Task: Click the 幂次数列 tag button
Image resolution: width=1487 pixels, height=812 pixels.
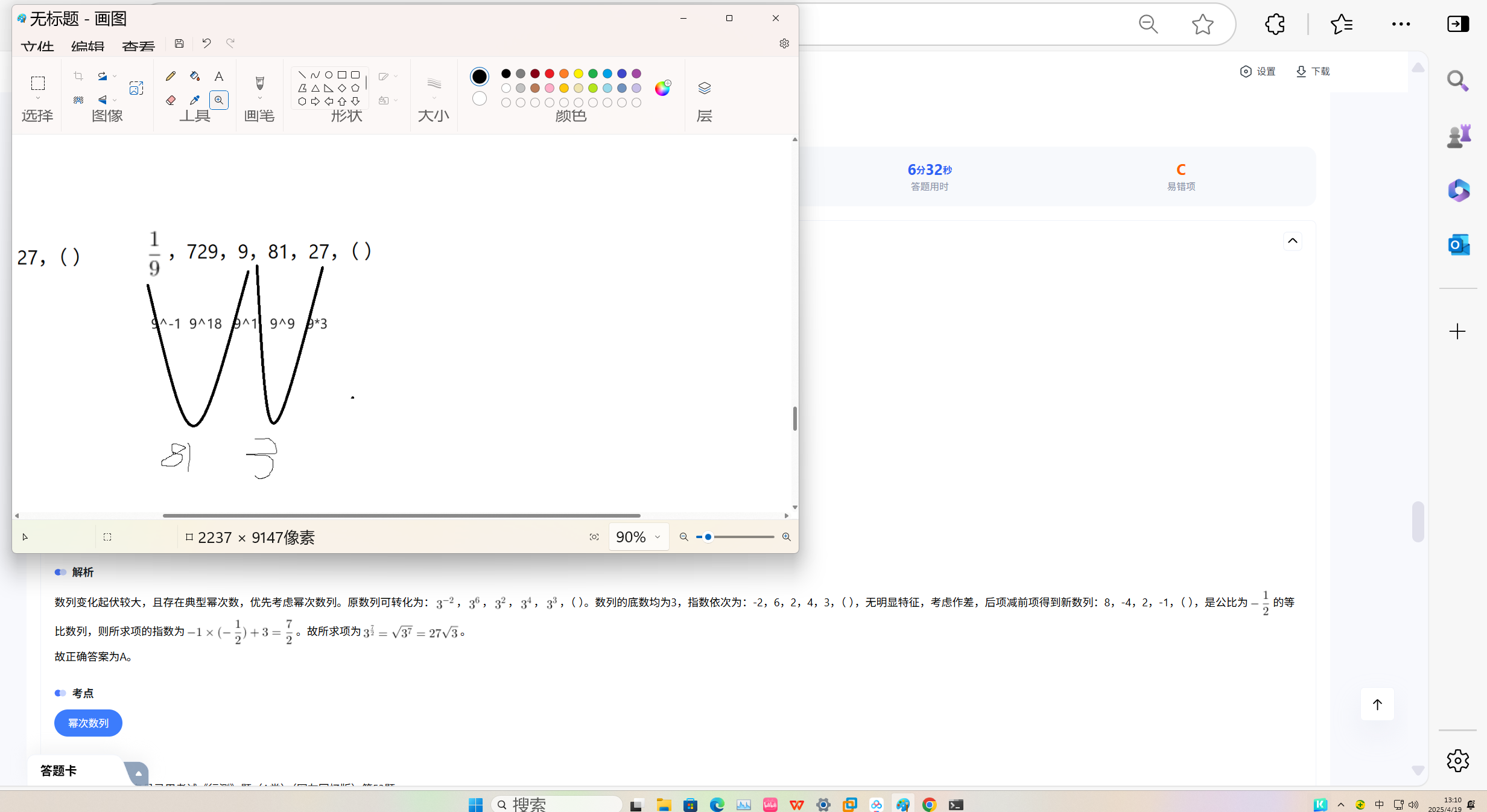Action: click(88, 723)
